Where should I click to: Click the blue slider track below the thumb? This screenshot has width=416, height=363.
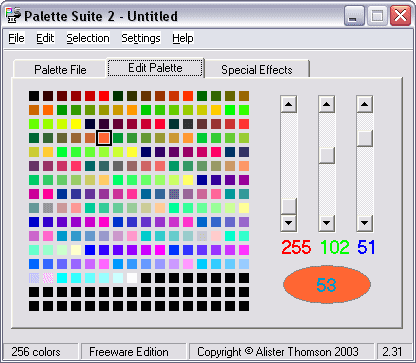tap(365, 180)
